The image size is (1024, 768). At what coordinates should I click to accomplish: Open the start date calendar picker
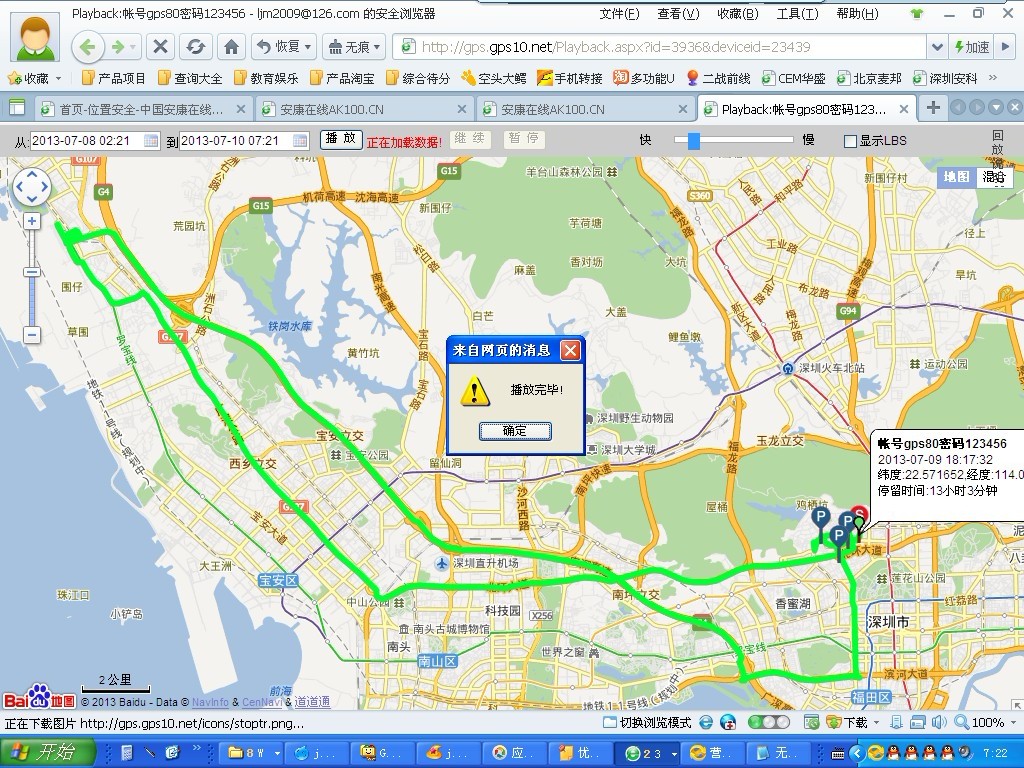coord(151,140)
